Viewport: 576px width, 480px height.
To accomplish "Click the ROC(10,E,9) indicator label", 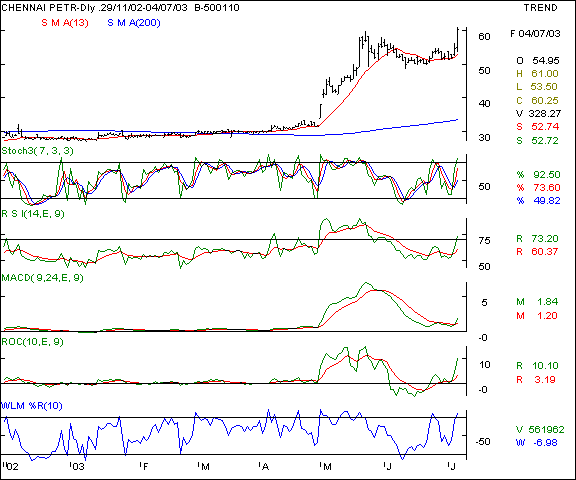I will point(32,342).
